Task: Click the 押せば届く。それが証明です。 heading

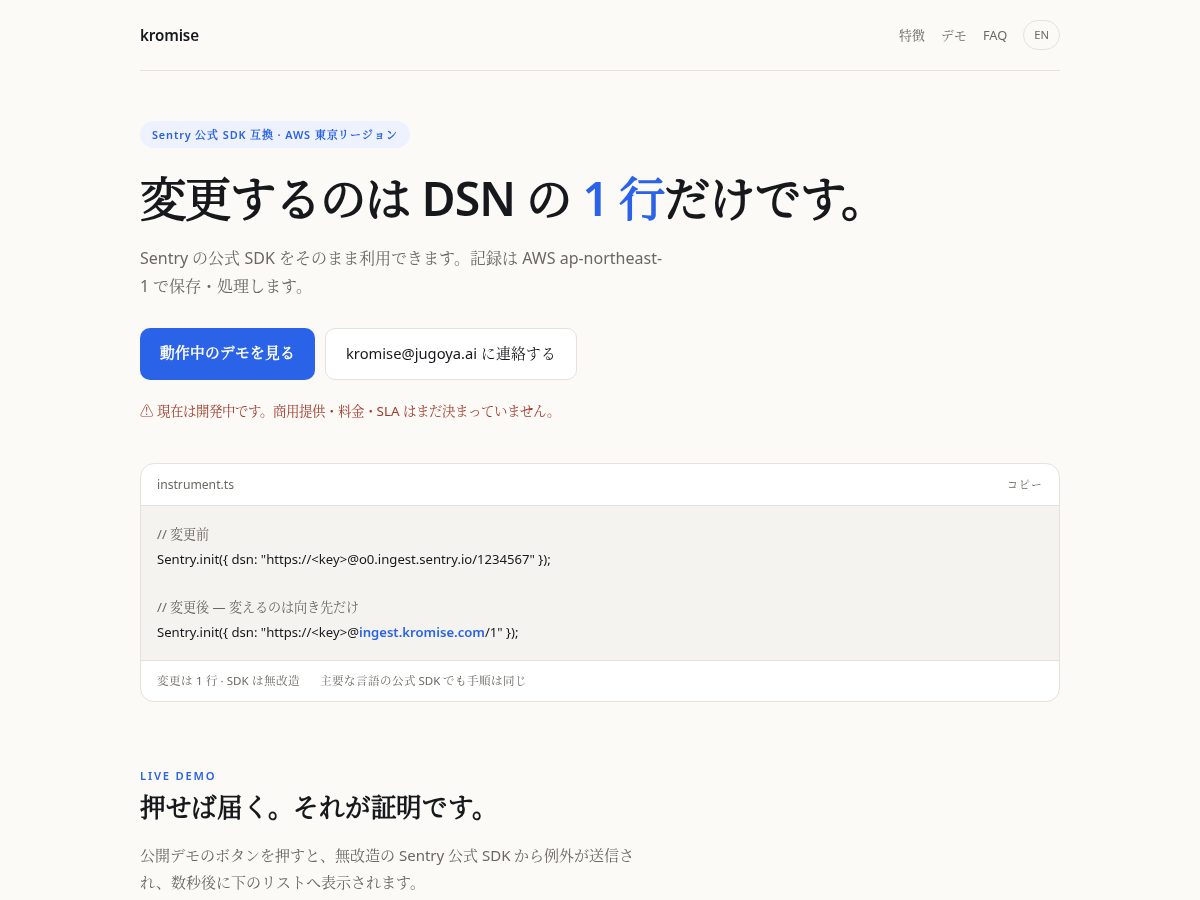Action: click(315, 807)
